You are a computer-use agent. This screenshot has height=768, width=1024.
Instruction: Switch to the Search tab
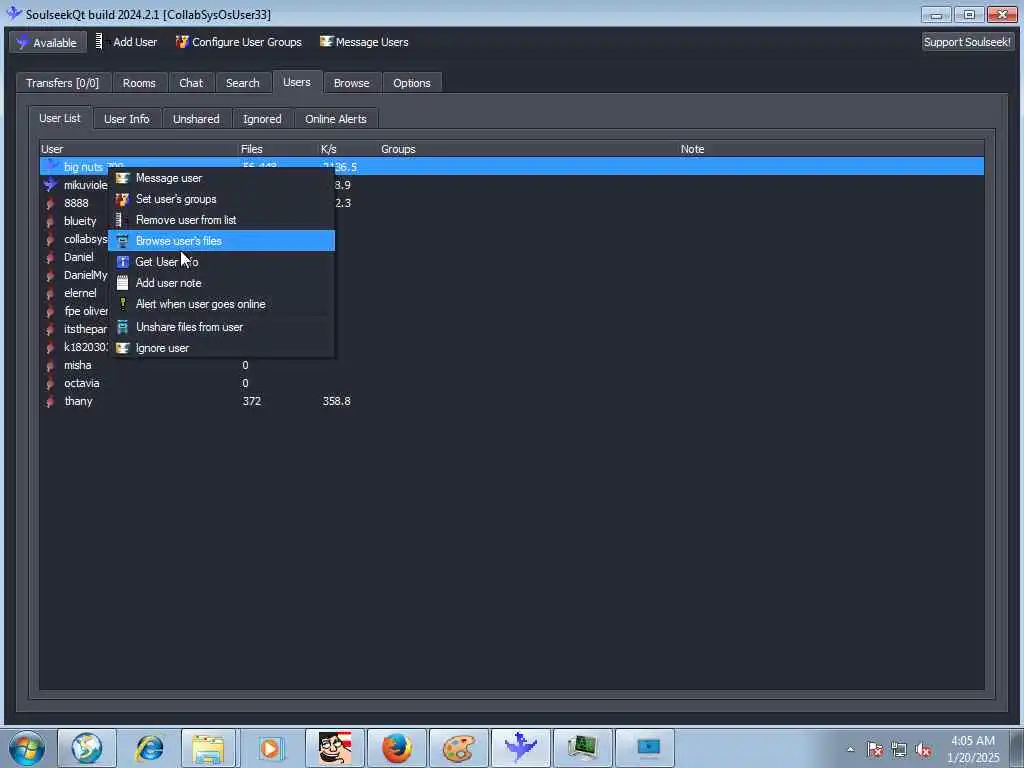(242, 83)
